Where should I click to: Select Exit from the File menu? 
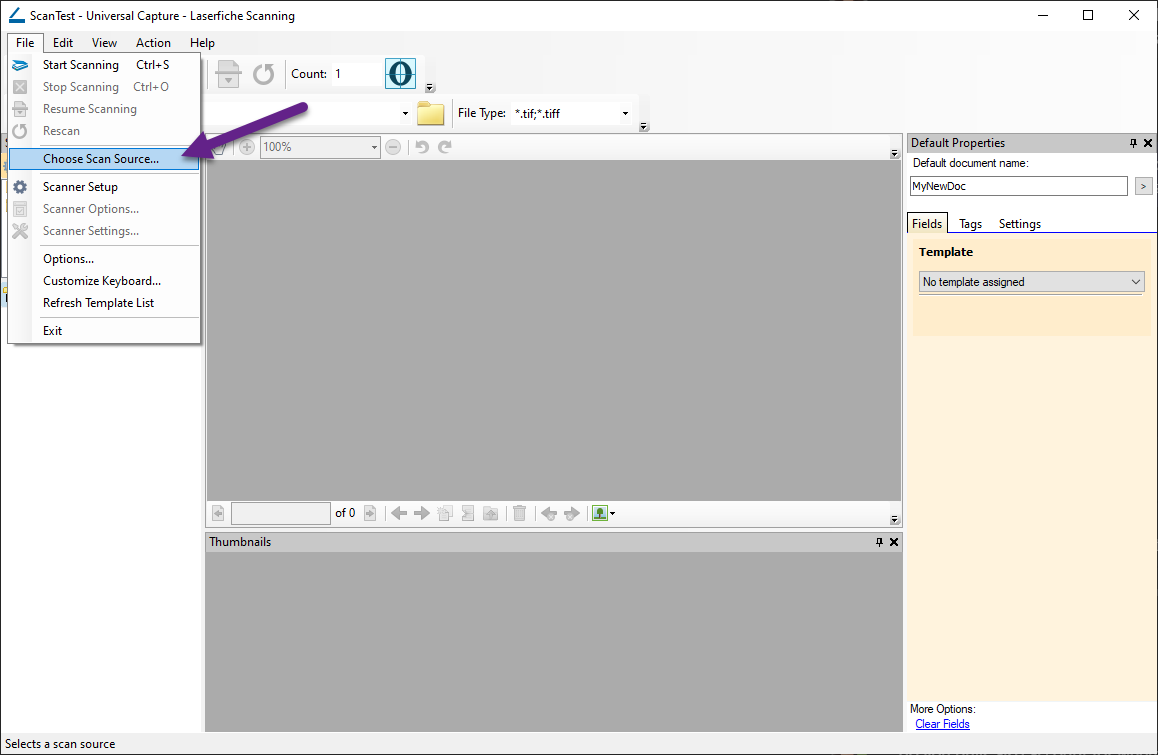coord(104,331)
